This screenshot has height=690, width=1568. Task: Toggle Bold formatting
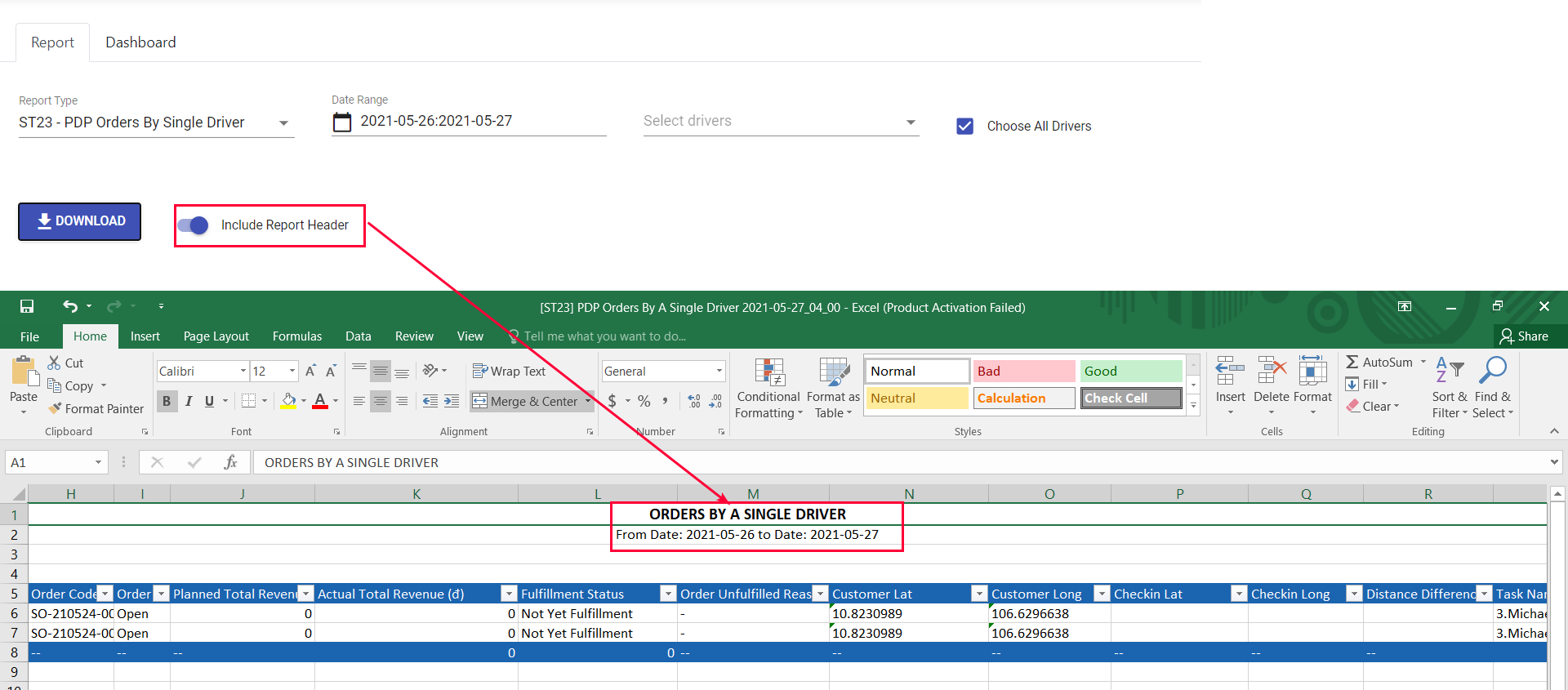167,401
